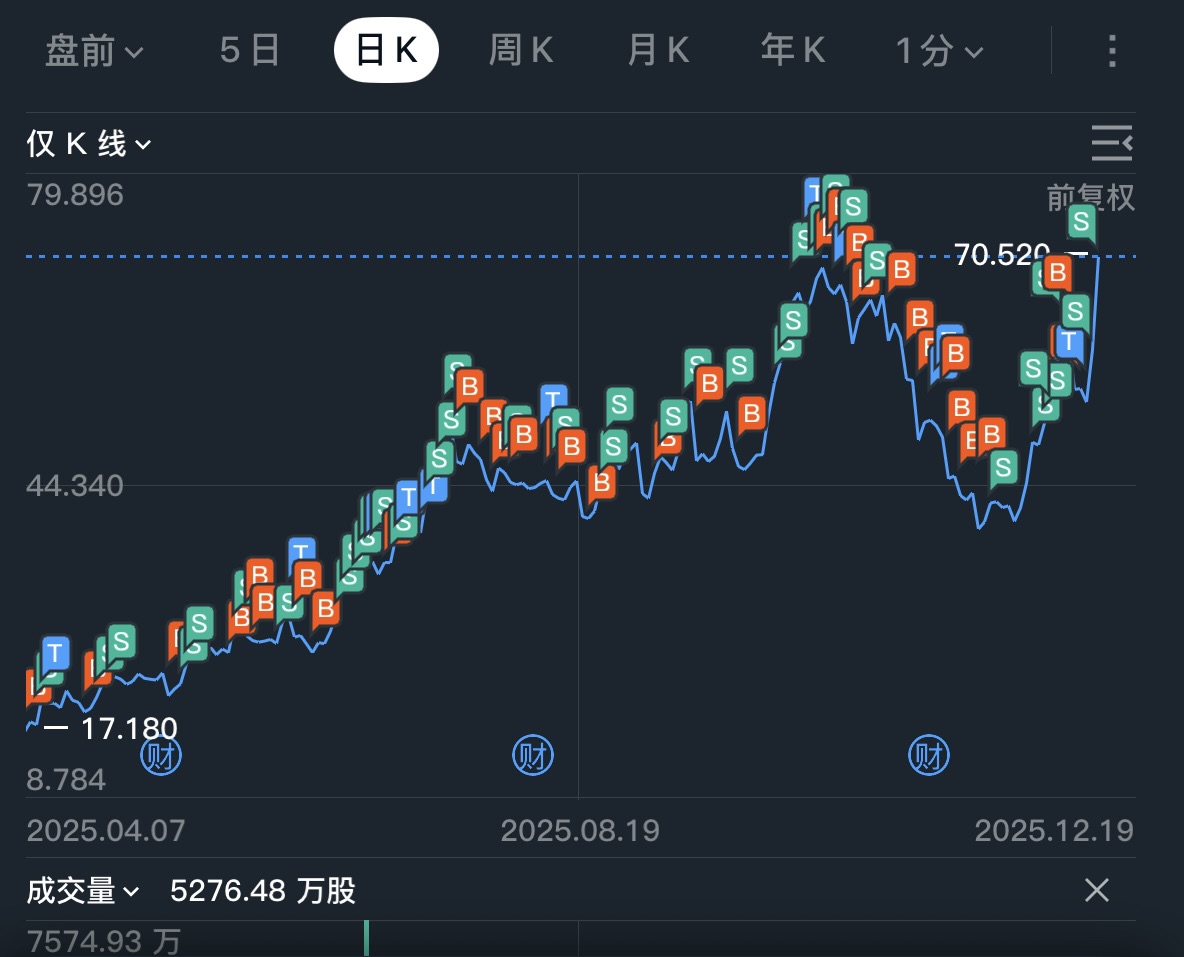Open the 月K monthly chart
1184x957 pixels.
658,51
